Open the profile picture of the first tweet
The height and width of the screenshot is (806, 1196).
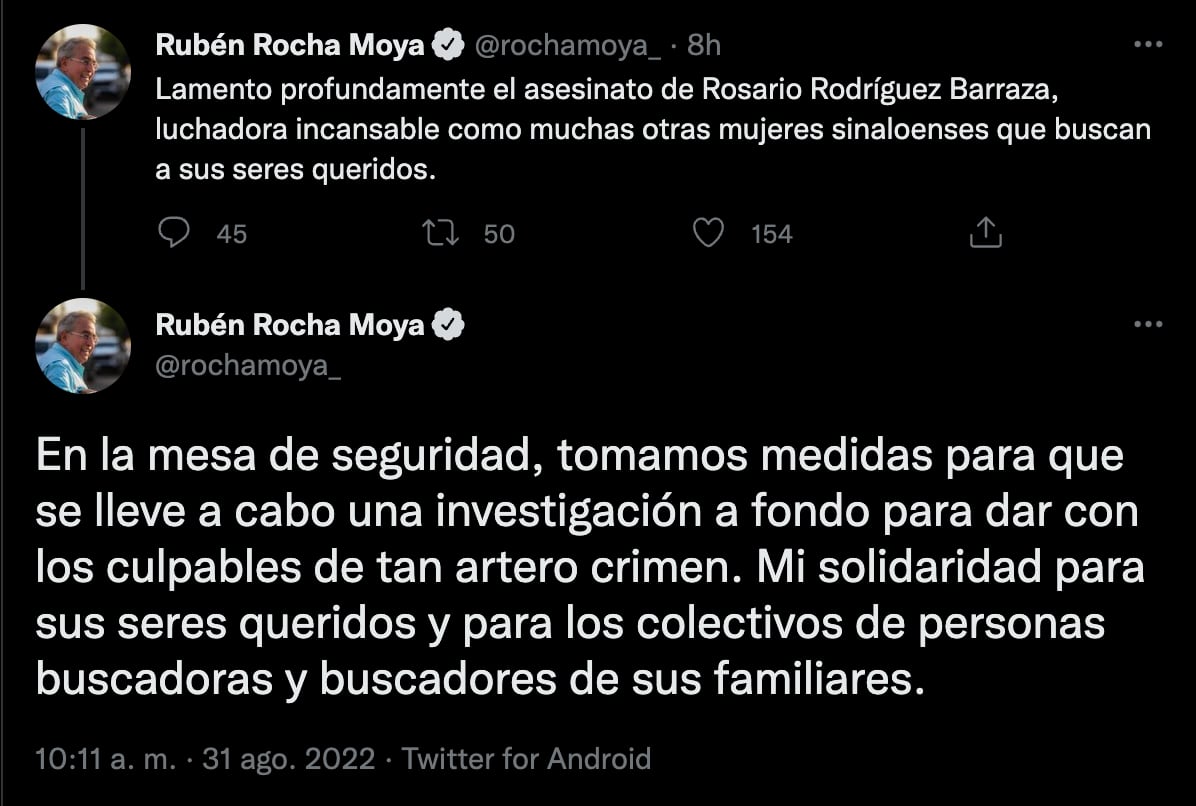point(82,70)
